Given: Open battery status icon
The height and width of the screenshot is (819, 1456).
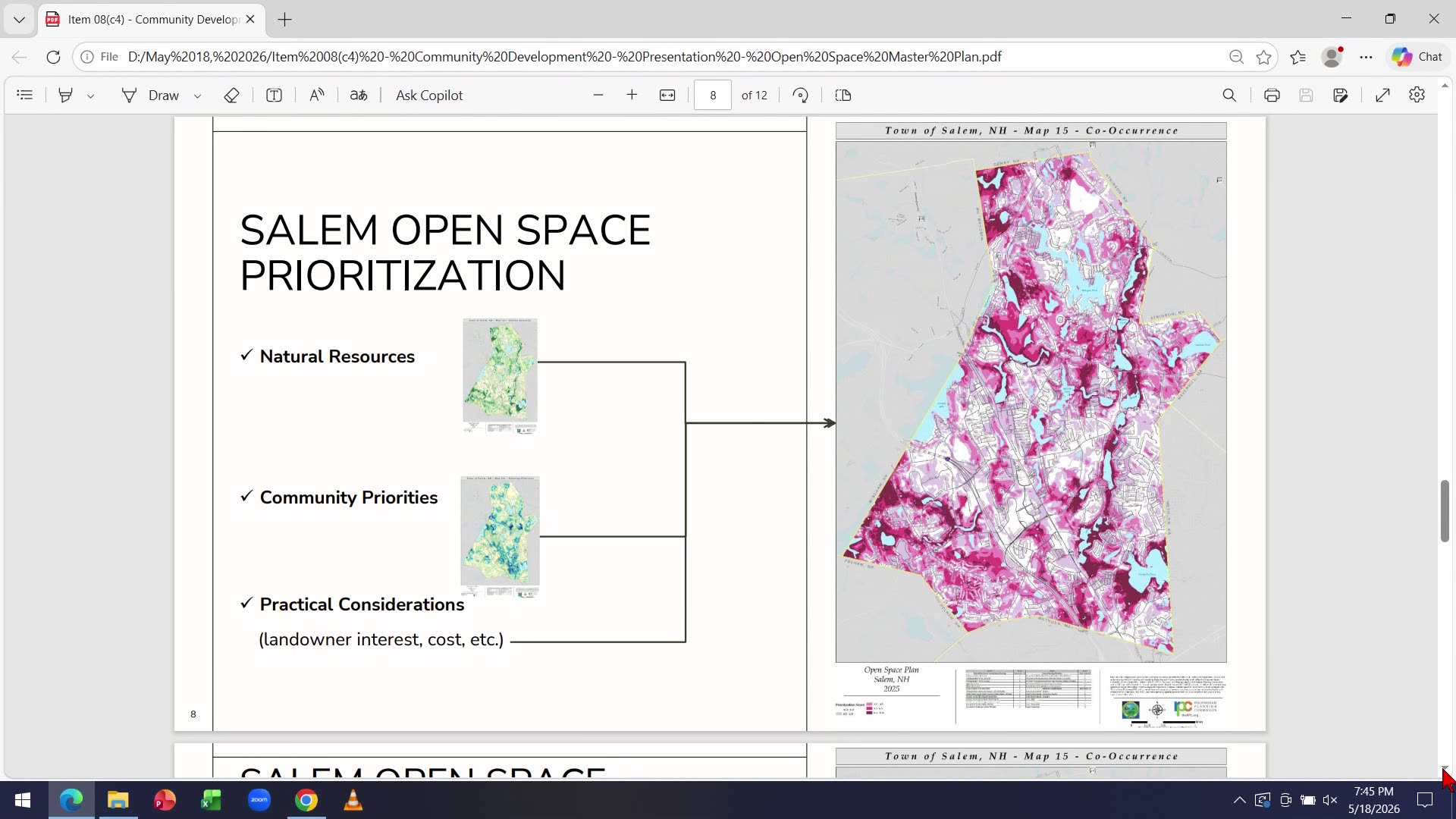Looking at the screenshot, I should click(1308, 800).
